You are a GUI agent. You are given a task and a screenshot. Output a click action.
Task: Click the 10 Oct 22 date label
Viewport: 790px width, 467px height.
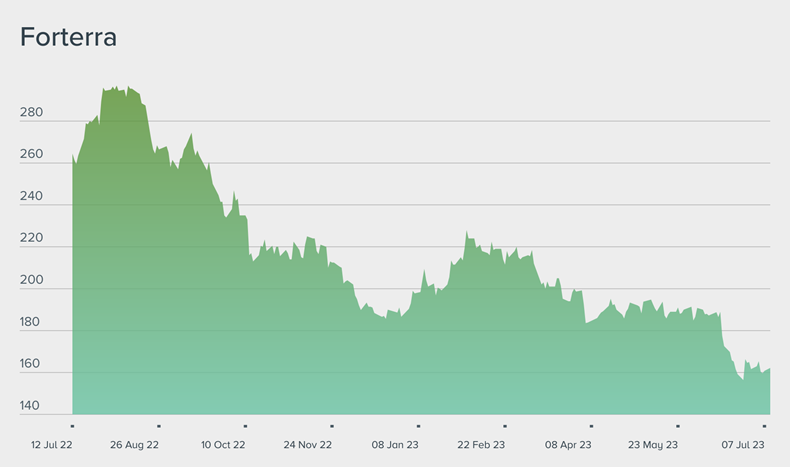[x=222, y=444]
